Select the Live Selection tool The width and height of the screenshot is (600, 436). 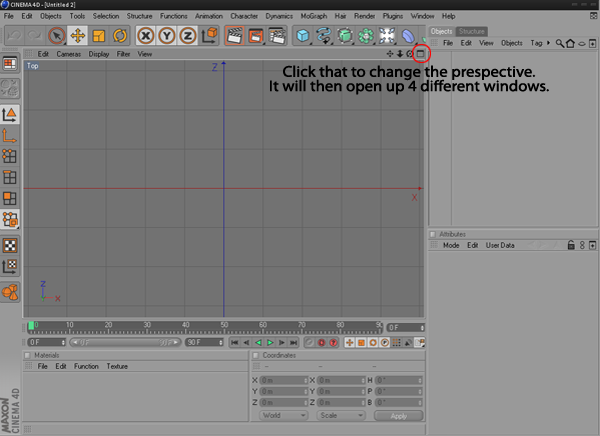(56, 36)
